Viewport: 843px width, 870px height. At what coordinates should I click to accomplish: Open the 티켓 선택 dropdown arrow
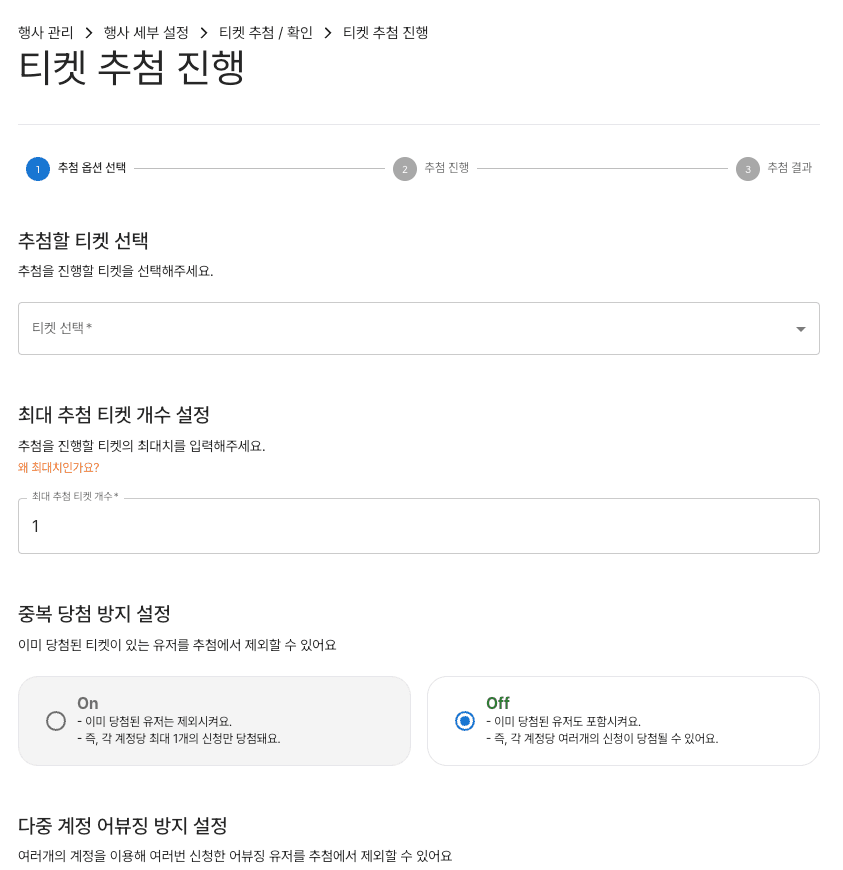point(800,329)
